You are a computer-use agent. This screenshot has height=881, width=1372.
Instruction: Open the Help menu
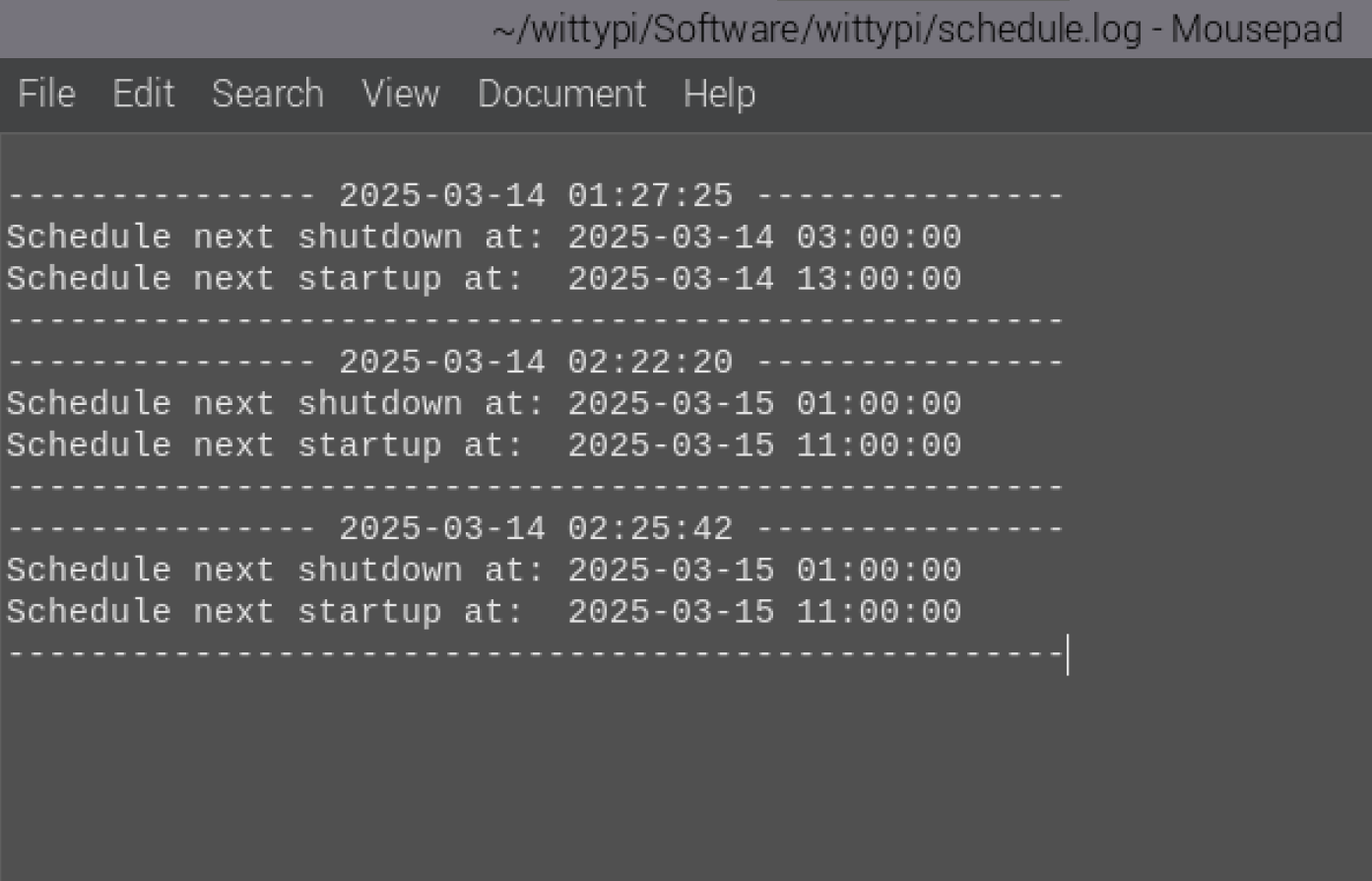click(x=719, y=94)
